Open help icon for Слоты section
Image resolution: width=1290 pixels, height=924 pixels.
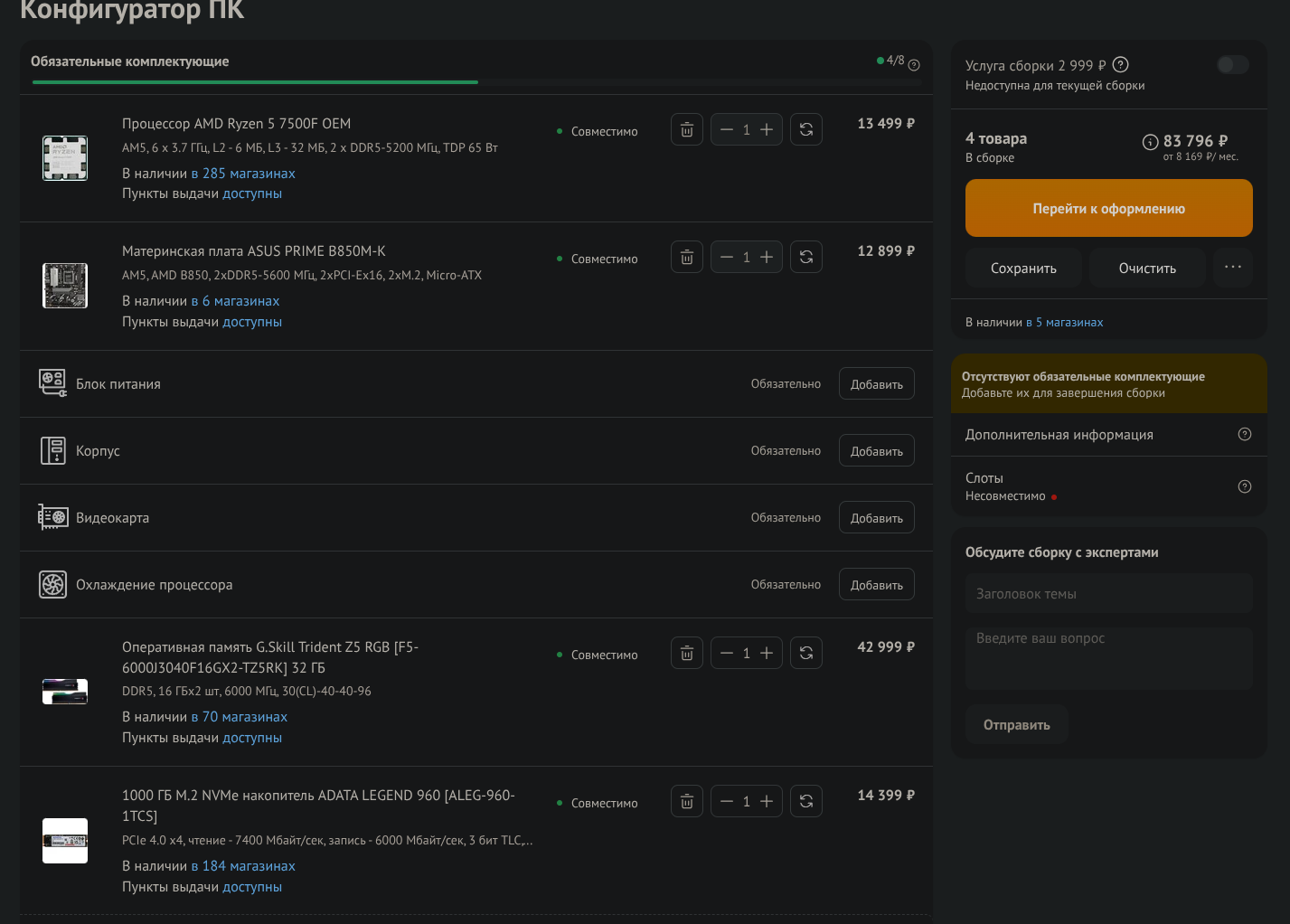point(1245,486)
